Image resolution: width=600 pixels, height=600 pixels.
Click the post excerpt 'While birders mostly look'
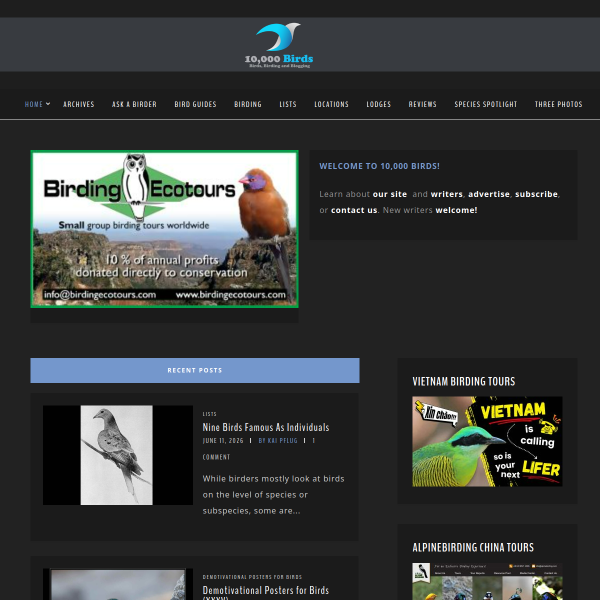[273, 495]
